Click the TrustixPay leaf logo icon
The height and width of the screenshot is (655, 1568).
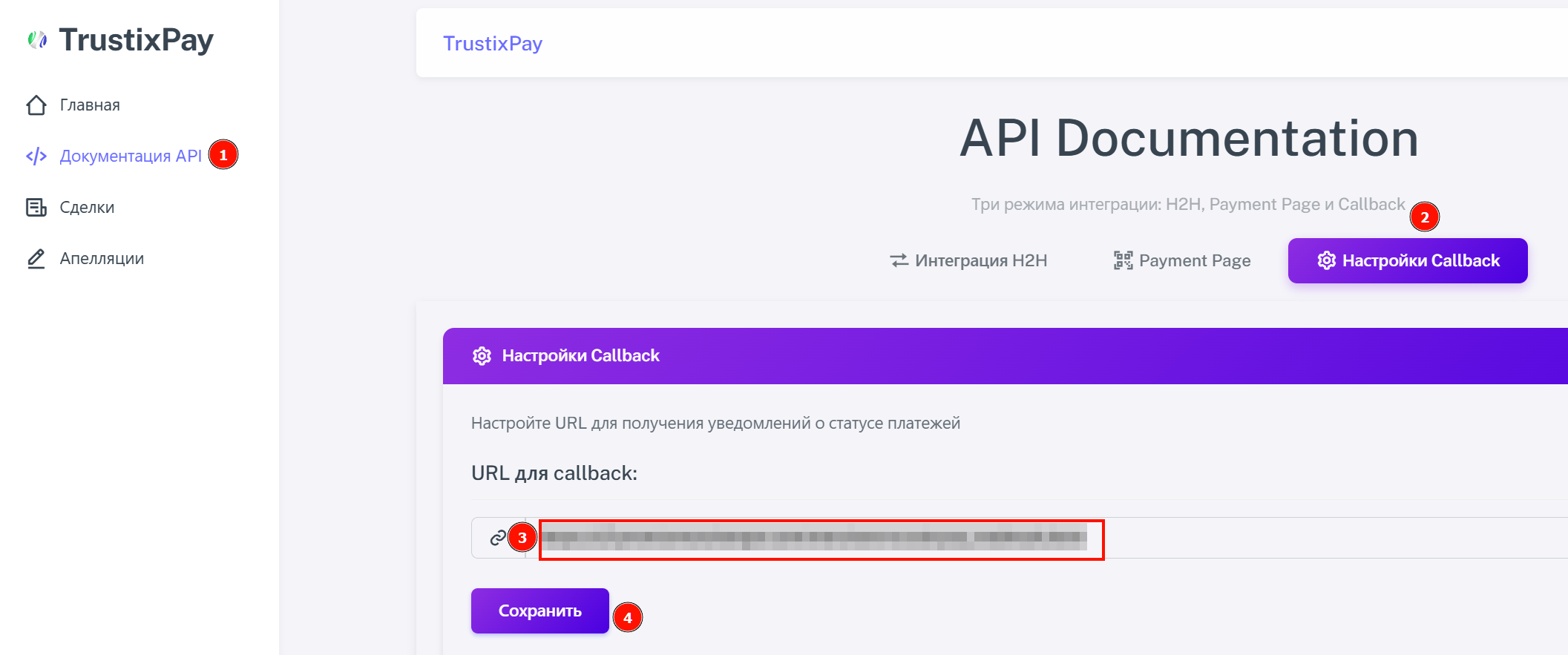(37, 40)
